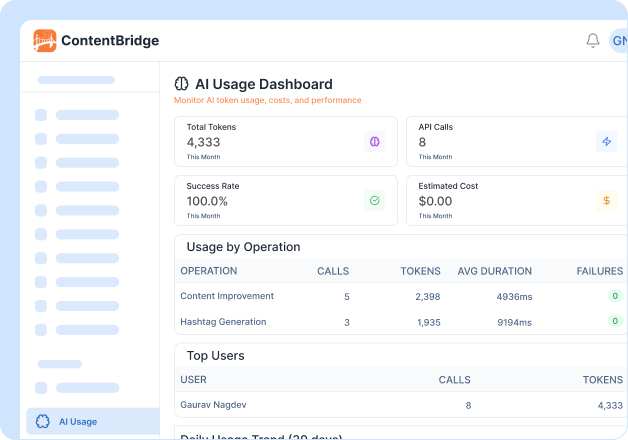The height and width of the screenshot is (440, 628).
Task: Click the 9194ms duration cell
Action: (514, 322)
